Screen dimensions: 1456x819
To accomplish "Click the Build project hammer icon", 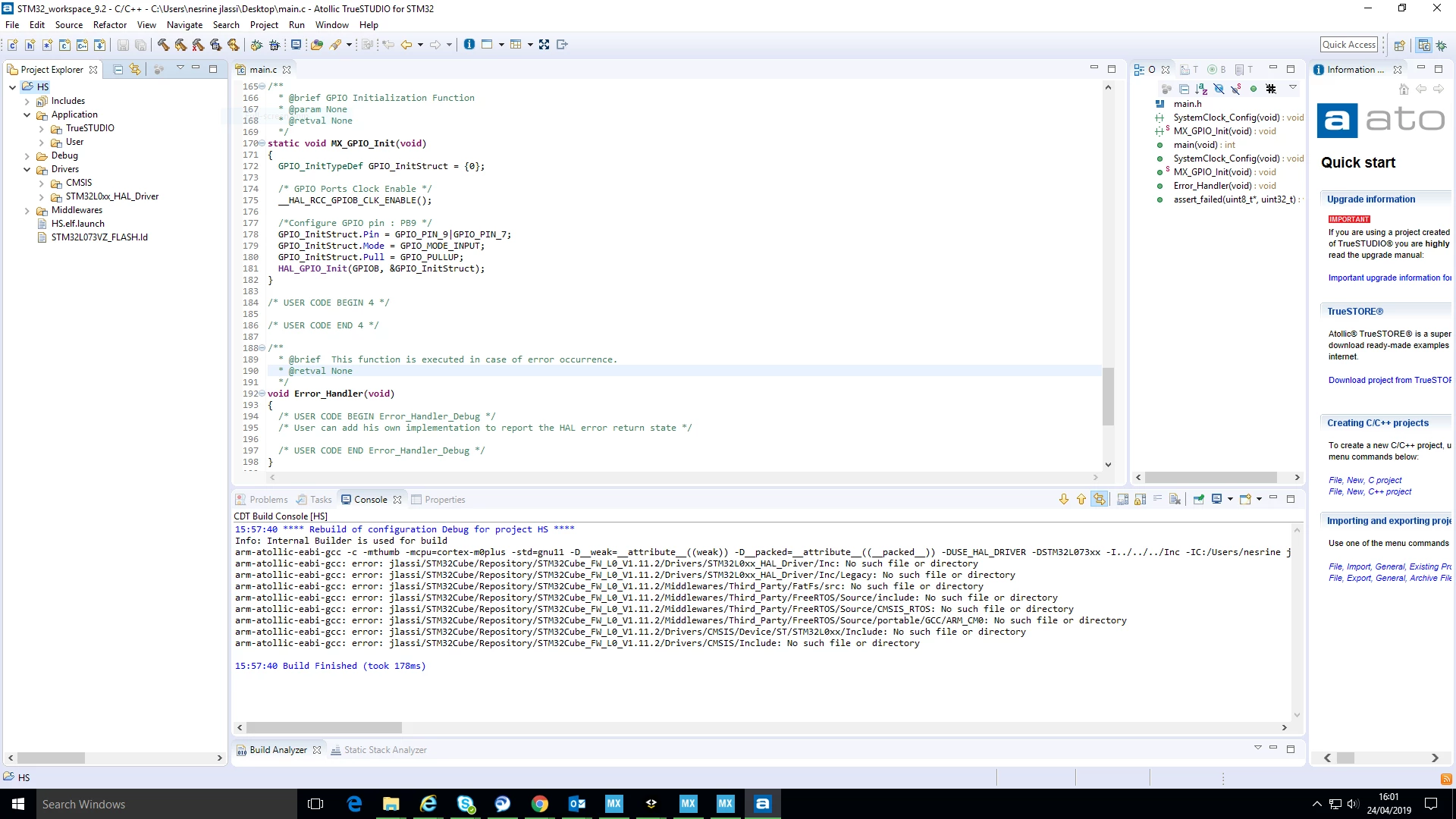I will click(x=163, y=45).
